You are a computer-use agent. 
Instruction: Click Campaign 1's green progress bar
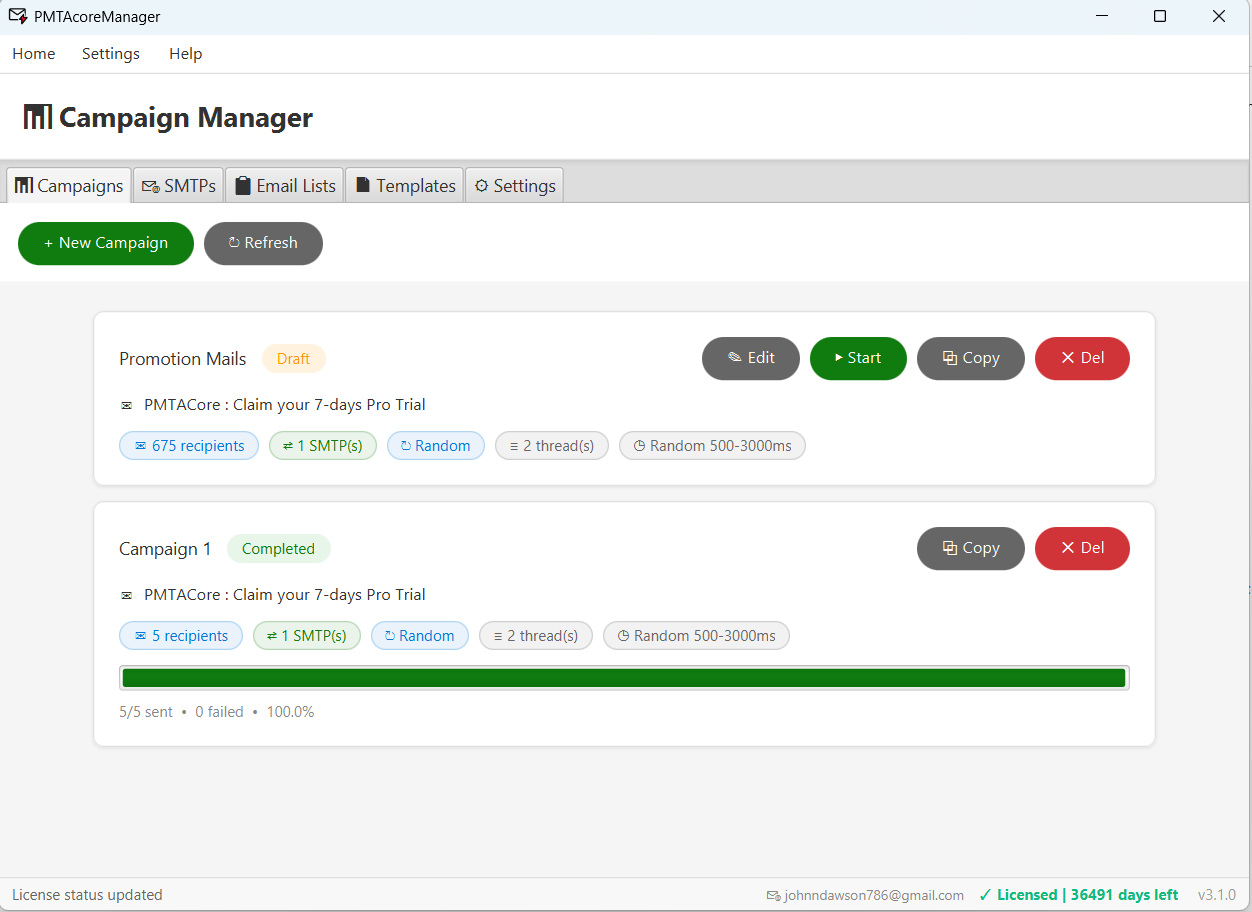point(624,677)
